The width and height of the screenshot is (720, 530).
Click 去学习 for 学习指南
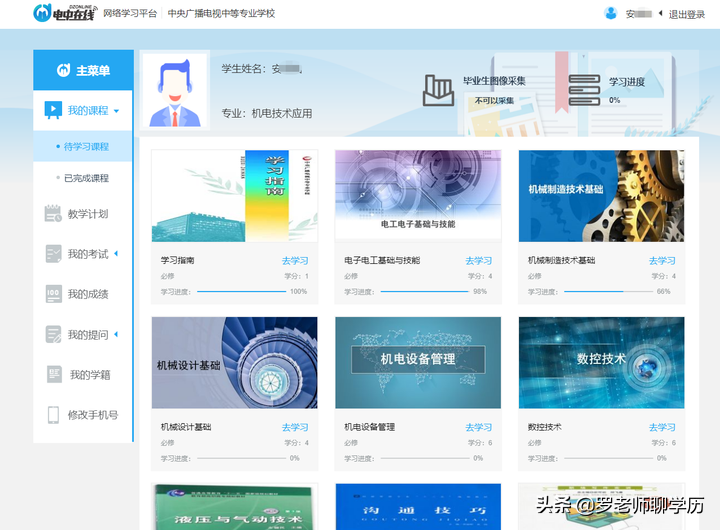[x=295, y=260]
